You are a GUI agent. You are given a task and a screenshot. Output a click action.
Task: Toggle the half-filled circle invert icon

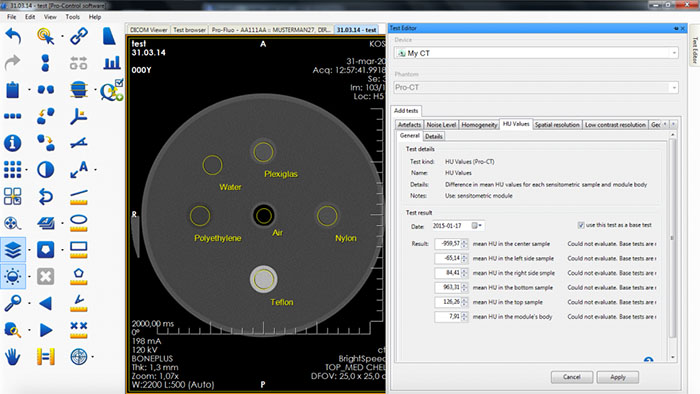[46, 170]
